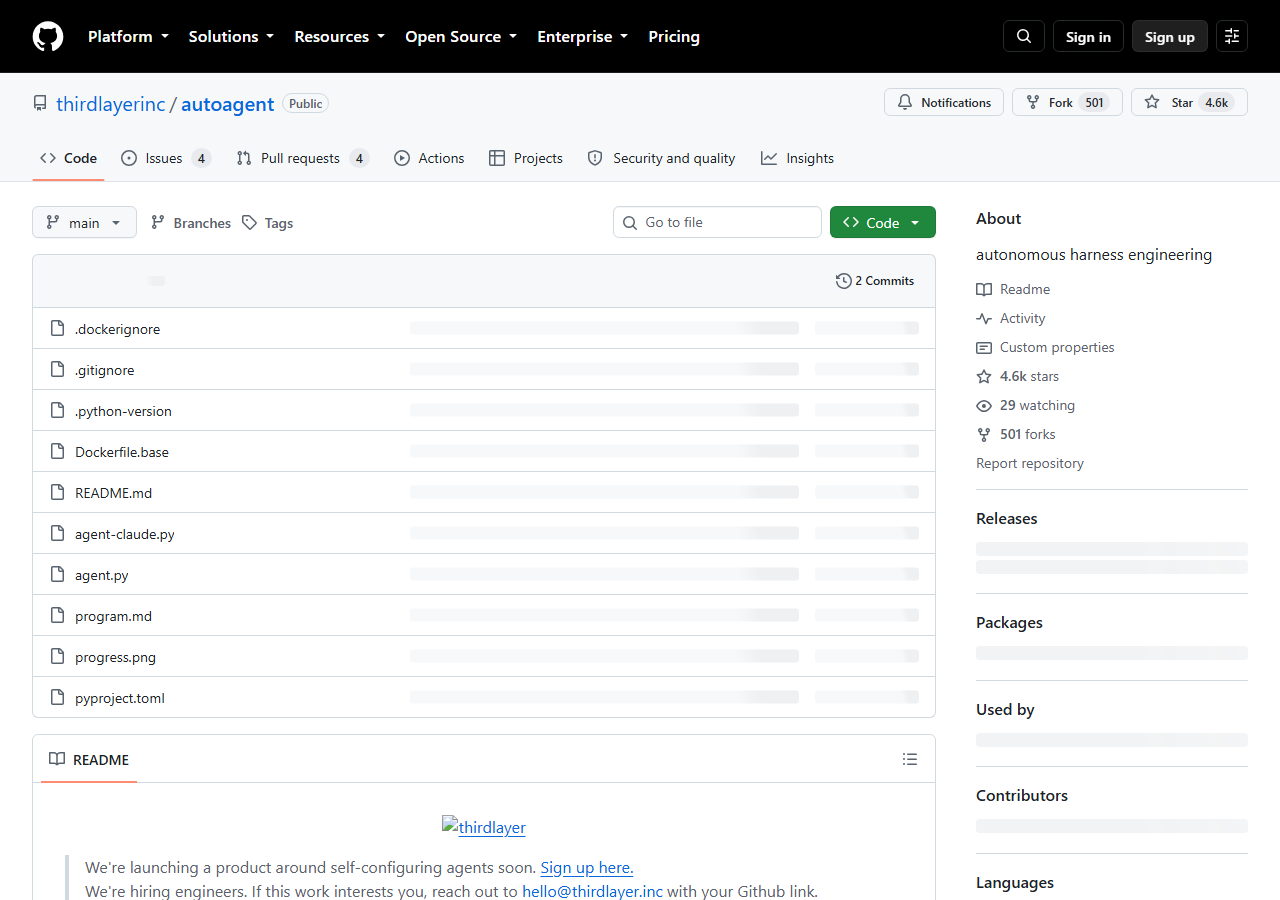The width and height of the screenshot is (1280, 900).
Task: Click the file icon for progress.png
Action: (x=57, y=657)
